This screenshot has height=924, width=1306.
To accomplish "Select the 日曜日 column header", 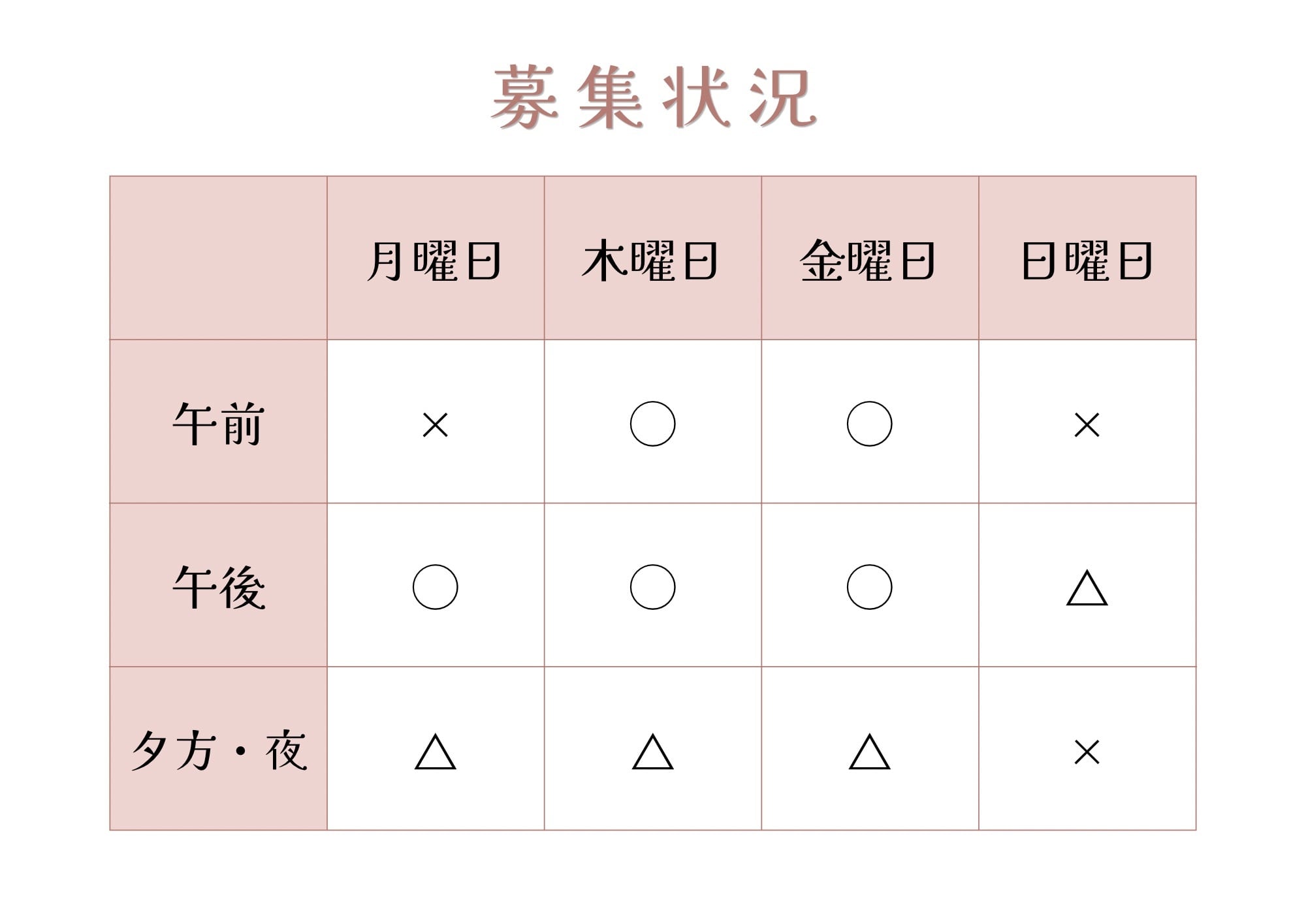I will [x=1087, y=261].
